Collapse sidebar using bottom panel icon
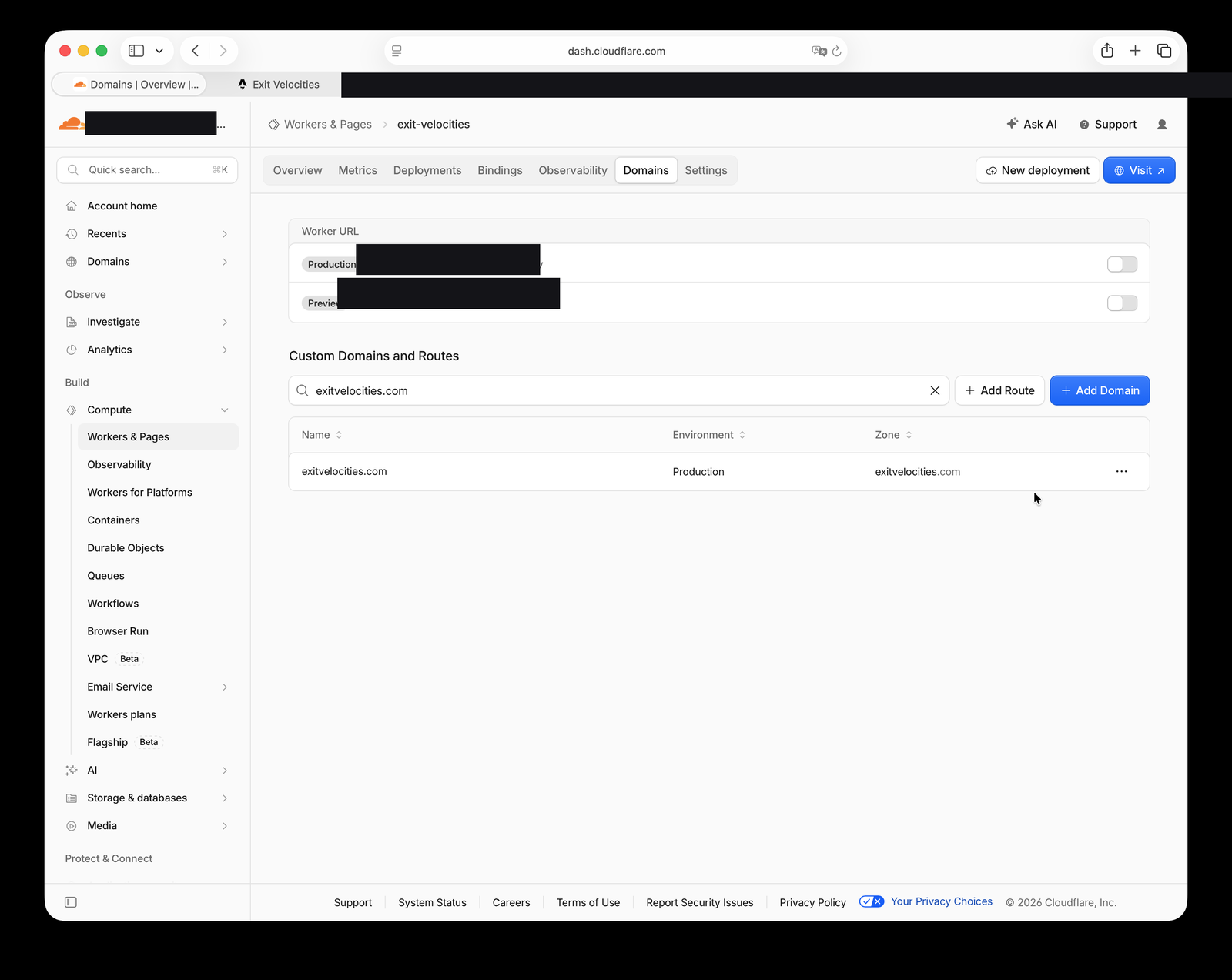Screen dimensions: 1232x980 [71, 902]
